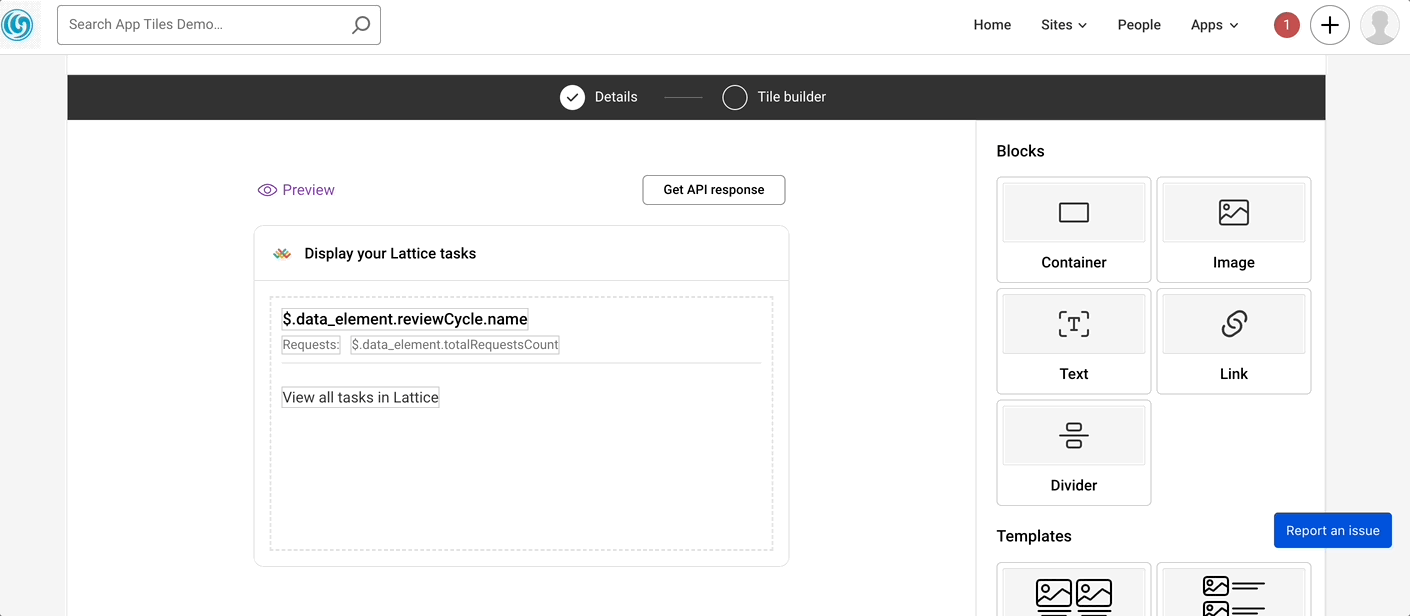
Task: Click Get API response button
Action: [714, 190]
